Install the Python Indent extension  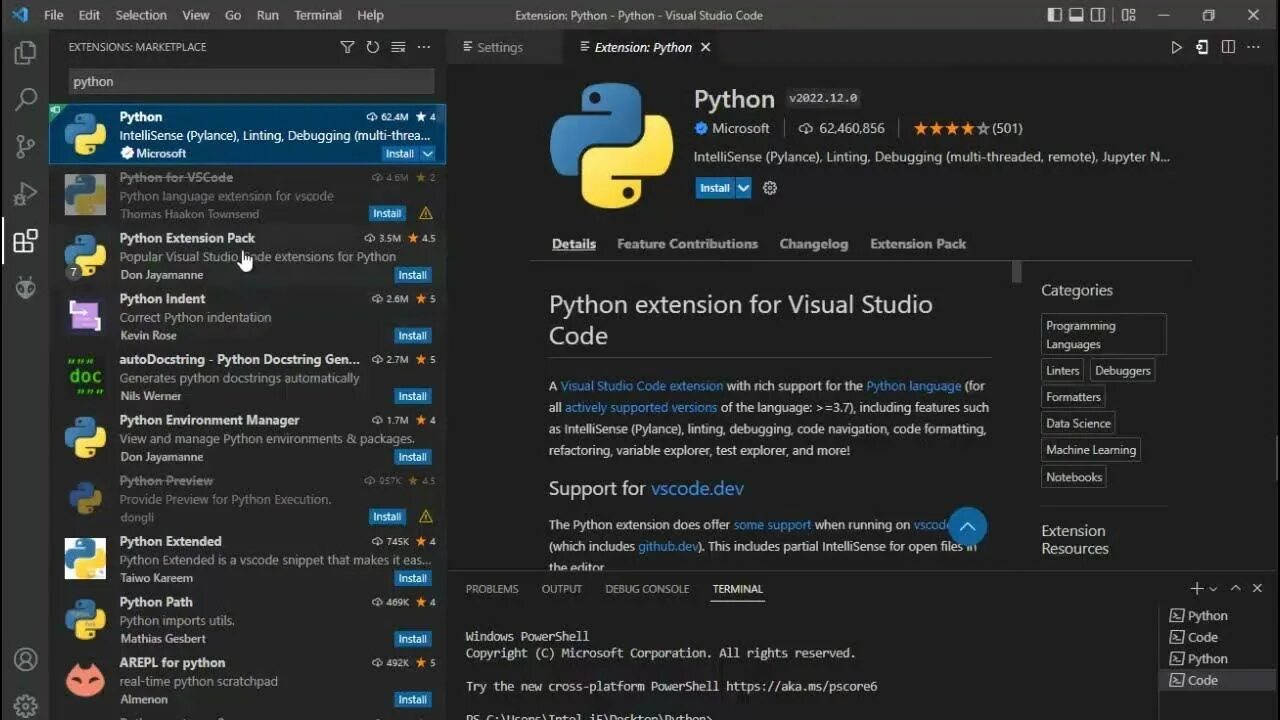click(x=413, y=336)
